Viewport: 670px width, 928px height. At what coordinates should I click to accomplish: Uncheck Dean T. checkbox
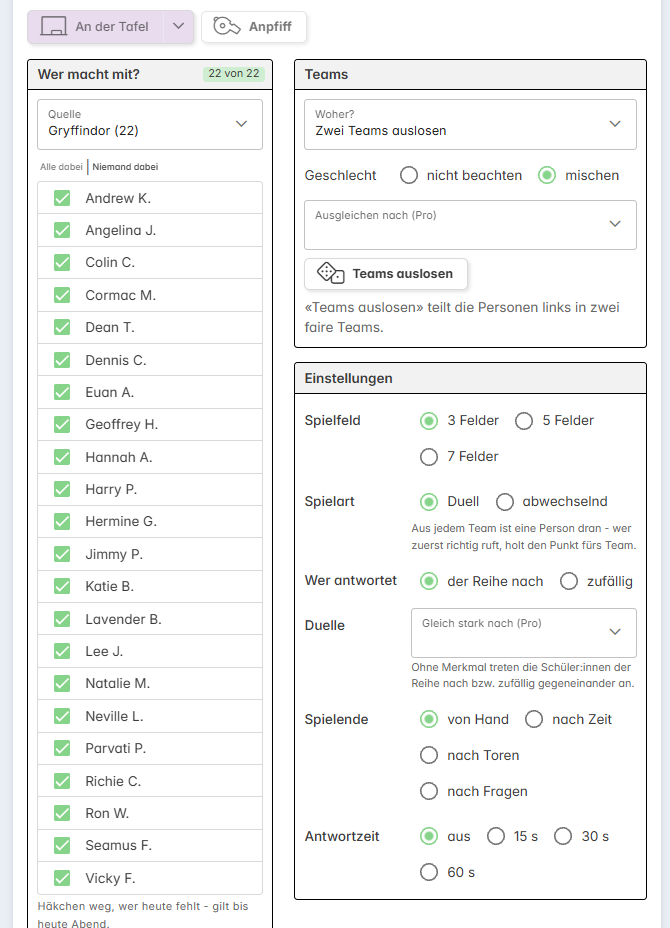[62, 327]
